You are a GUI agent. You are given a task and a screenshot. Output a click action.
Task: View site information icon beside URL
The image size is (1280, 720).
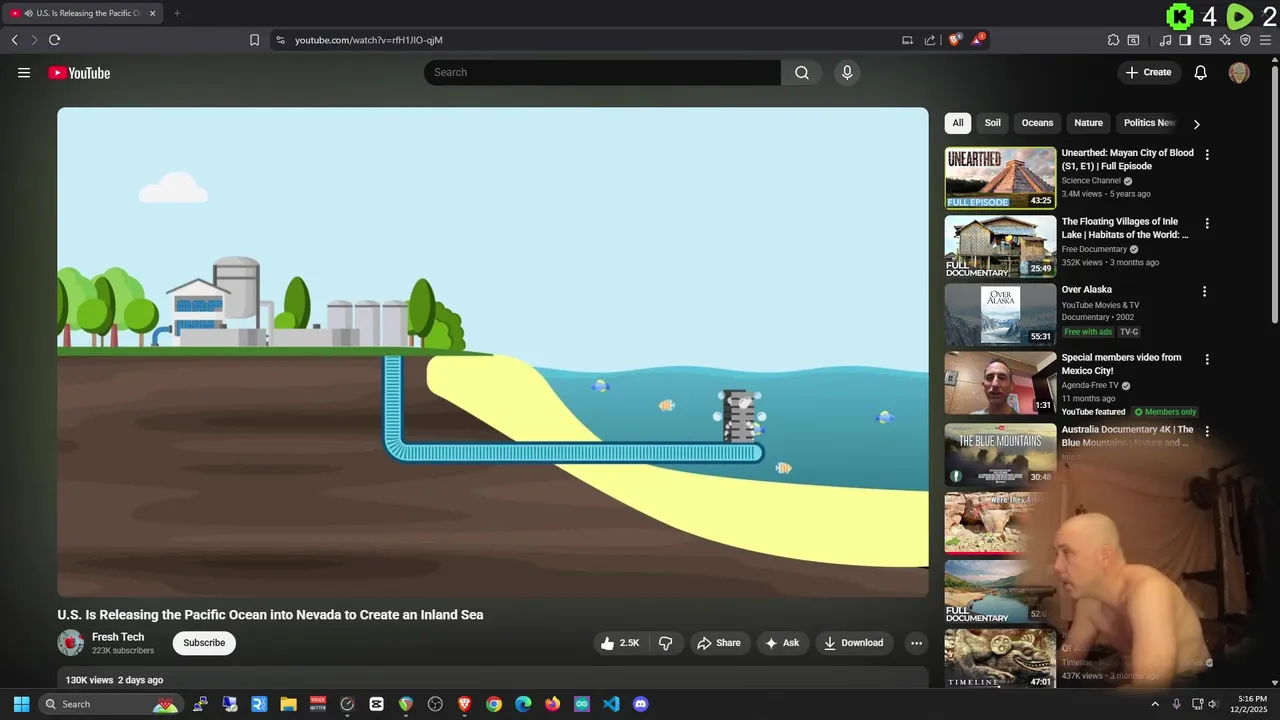point(280,40)
